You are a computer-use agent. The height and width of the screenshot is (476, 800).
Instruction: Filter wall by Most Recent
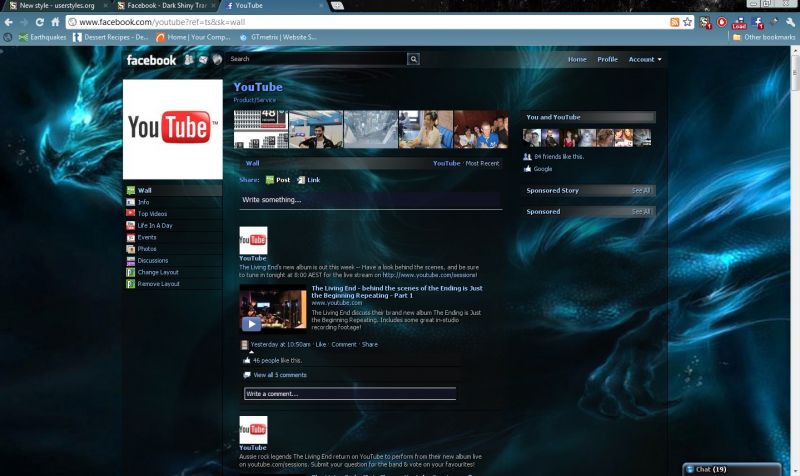(x=482, y=163)
